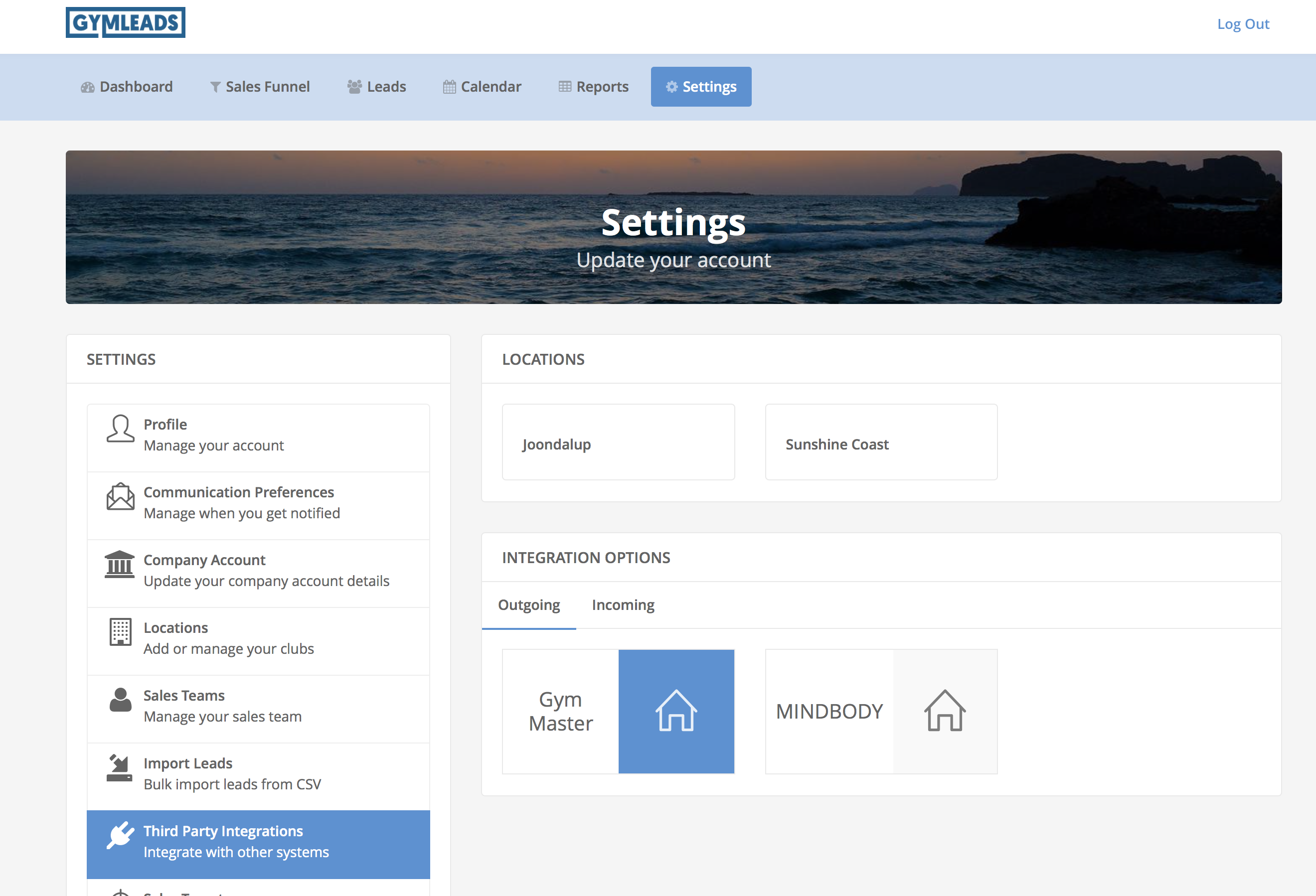The height and width of the screenshot is (896, 1316).
Task: Click the GYMLEADS logo
Action: coord(125,22)
